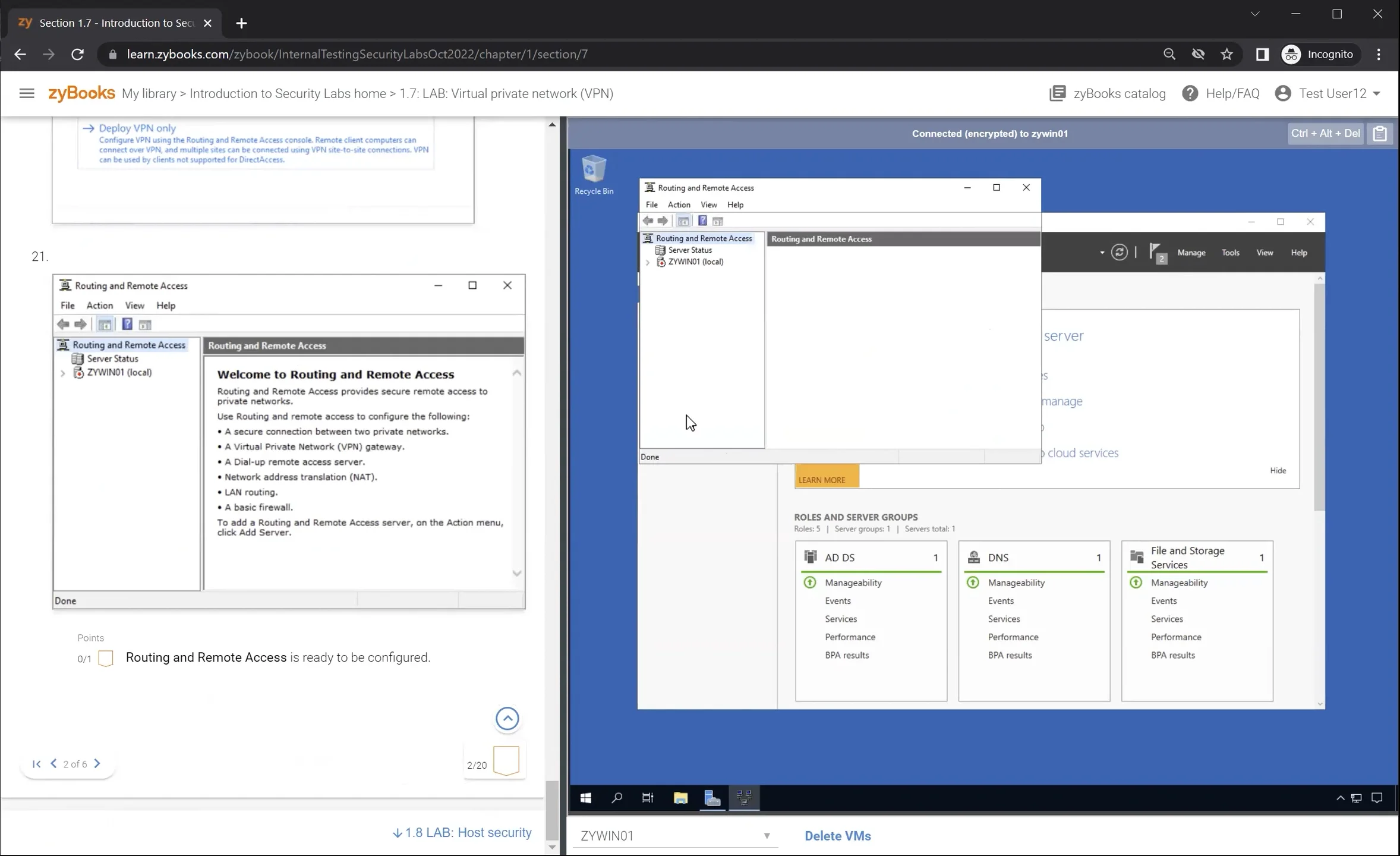Click show/hide action pane icon in VM
1400x856 pixels.
pyautogui.click(x=718, y=221)
